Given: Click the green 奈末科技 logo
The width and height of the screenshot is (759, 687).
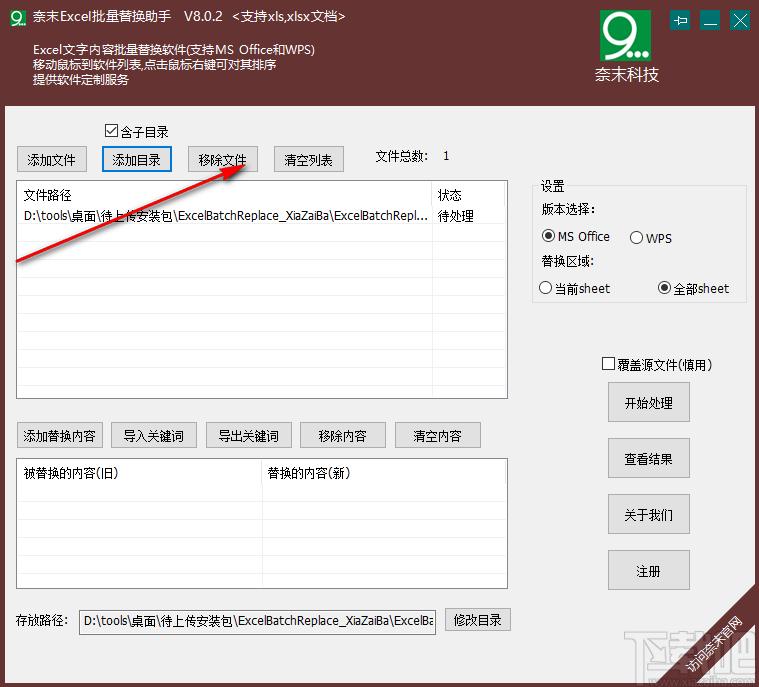Looking at the screenshot, I should pos(625,35).
